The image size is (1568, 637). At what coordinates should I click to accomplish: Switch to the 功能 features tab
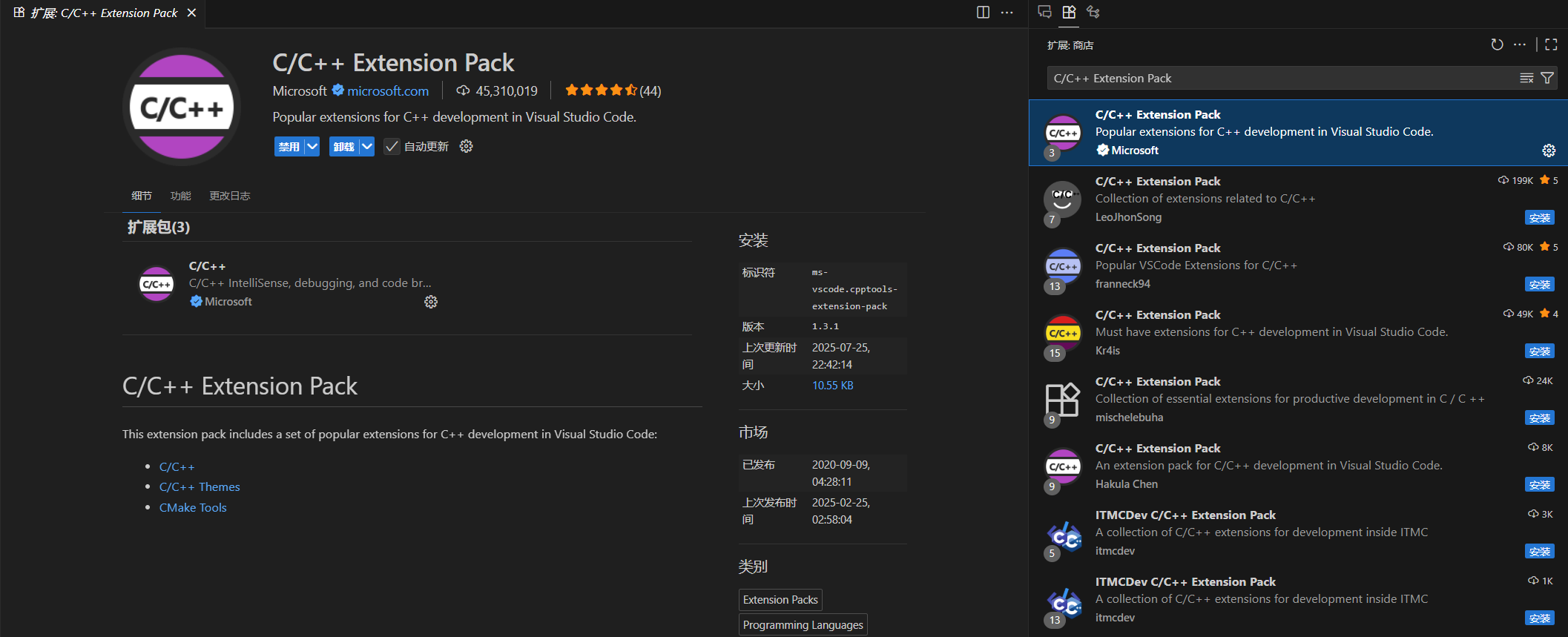[180, 196]
